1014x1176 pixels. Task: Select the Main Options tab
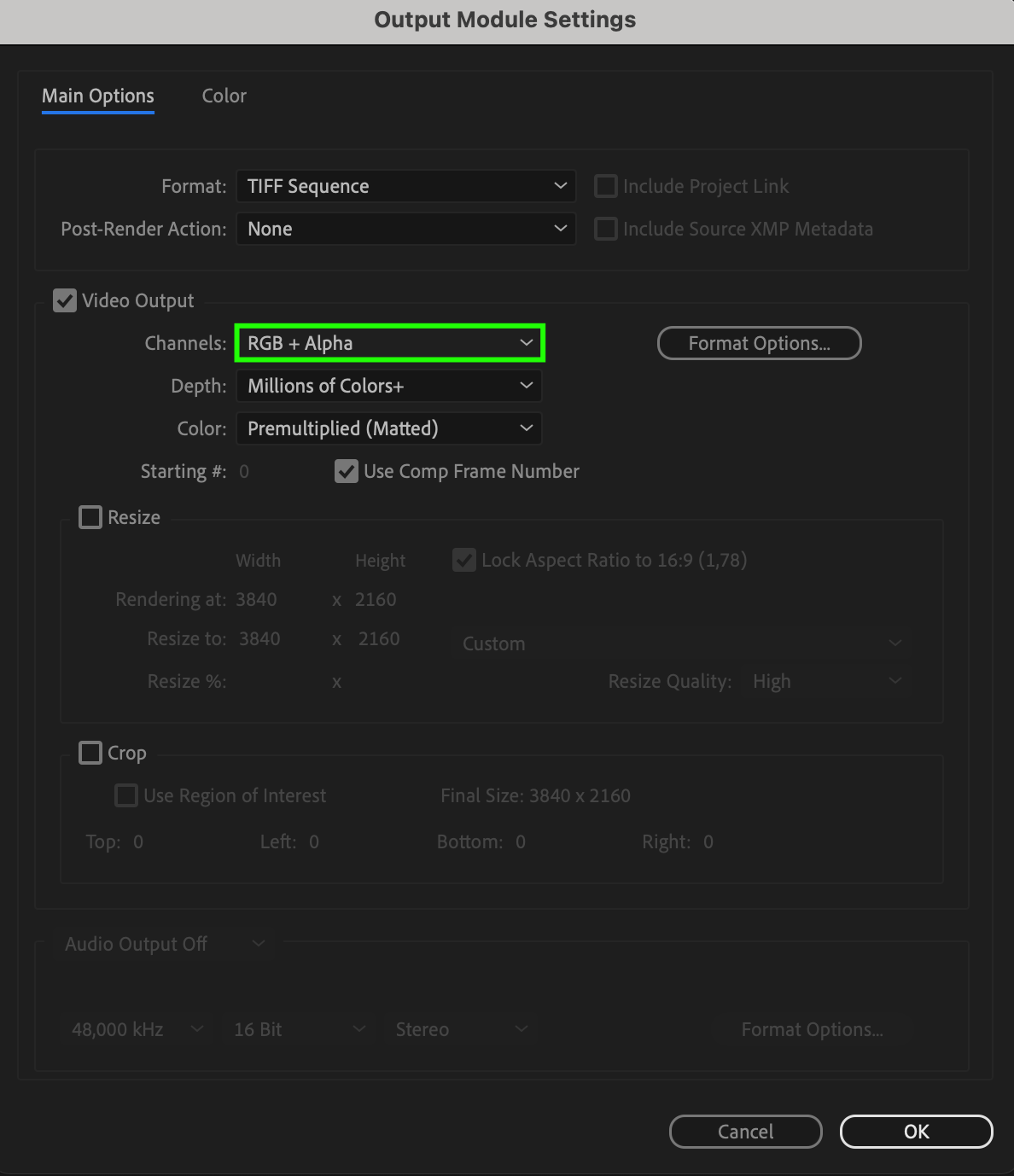[98, 96]
